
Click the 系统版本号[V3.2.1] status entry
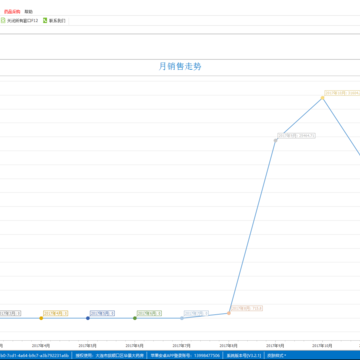click(244, 356)
